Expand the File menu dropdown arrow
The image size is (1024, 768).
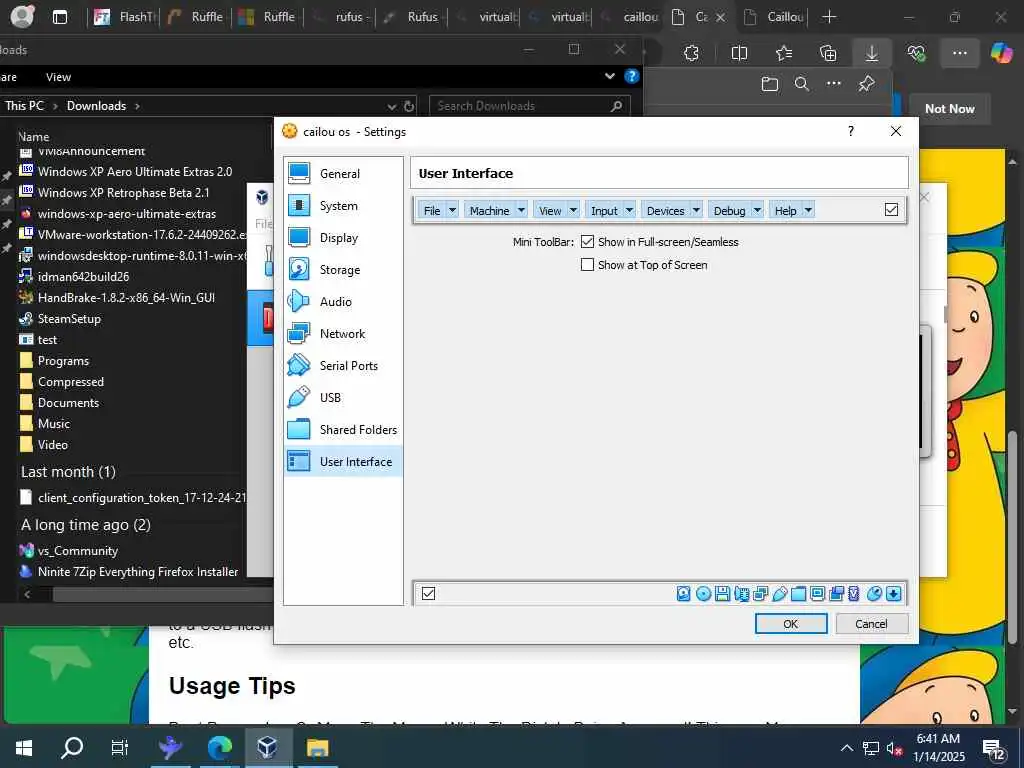(x=453, y=210)
